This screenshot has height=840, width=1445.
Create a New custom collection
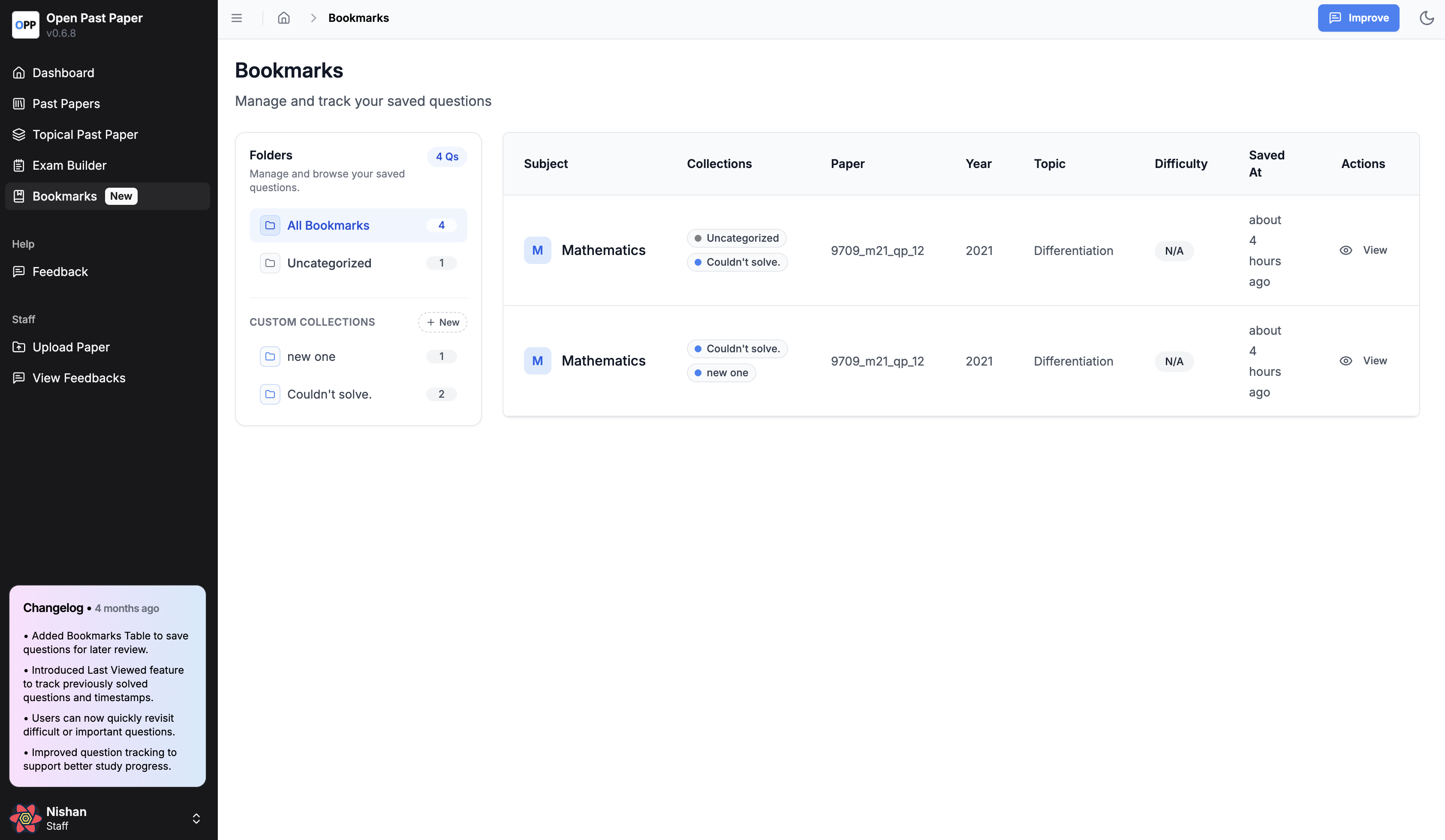(442, 322)
